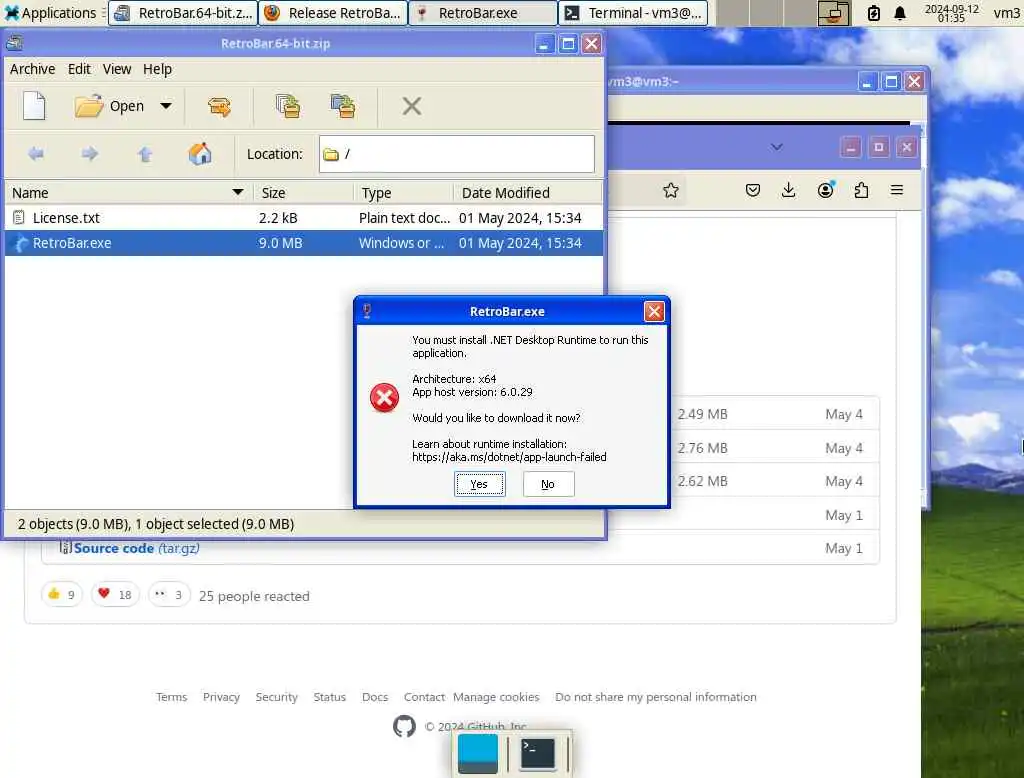Click Do not share my personal information
Viewport: 1024px width, 778px height.
pos(656,697)
